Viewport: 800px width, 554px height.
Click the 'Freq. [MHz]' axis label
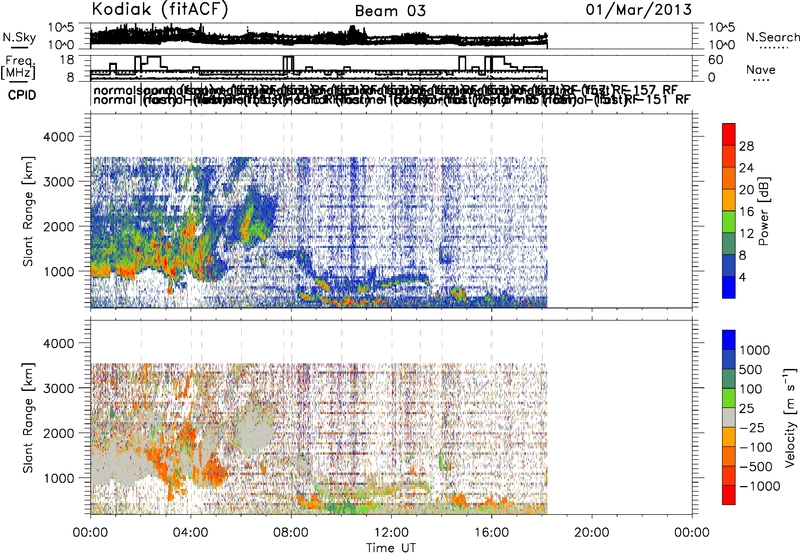(x=19, y=68)
